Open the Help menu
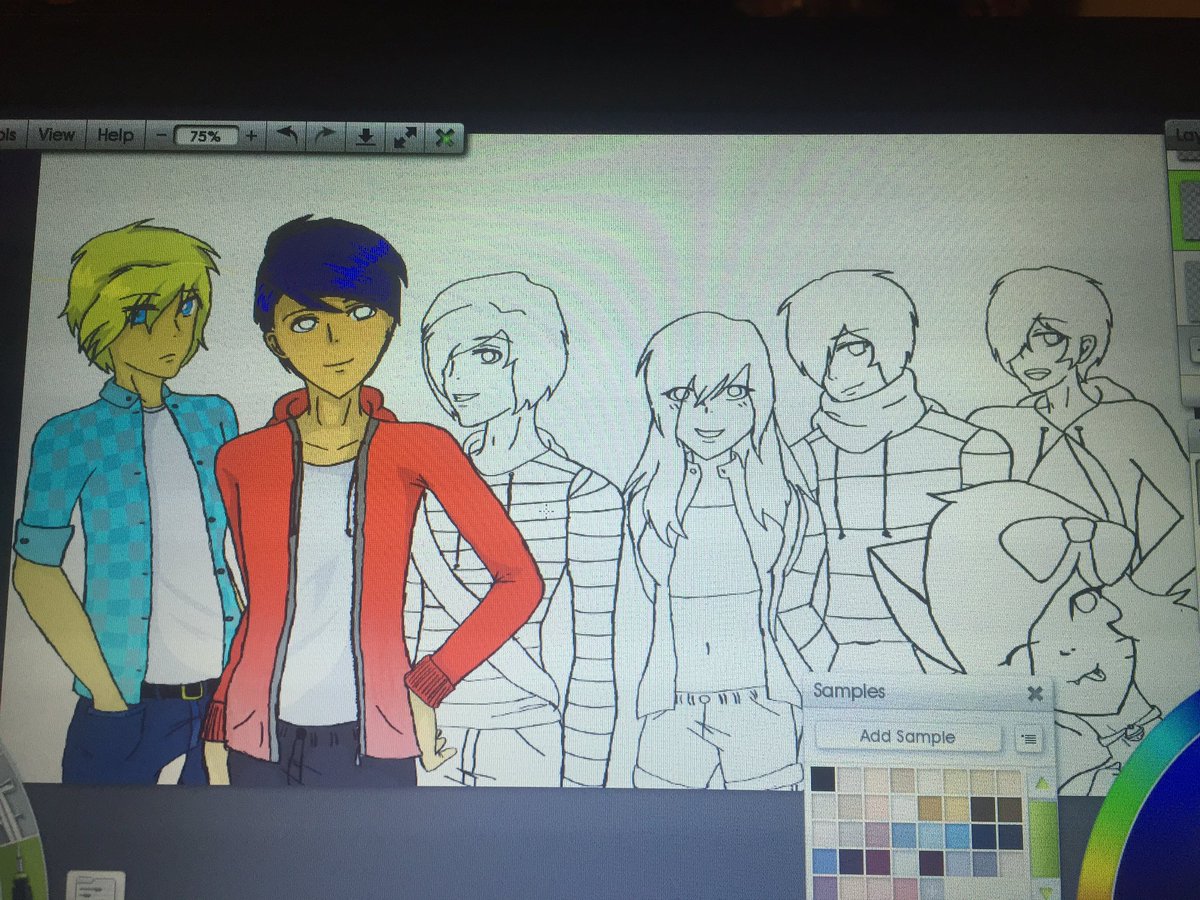 tap(115, 135)
